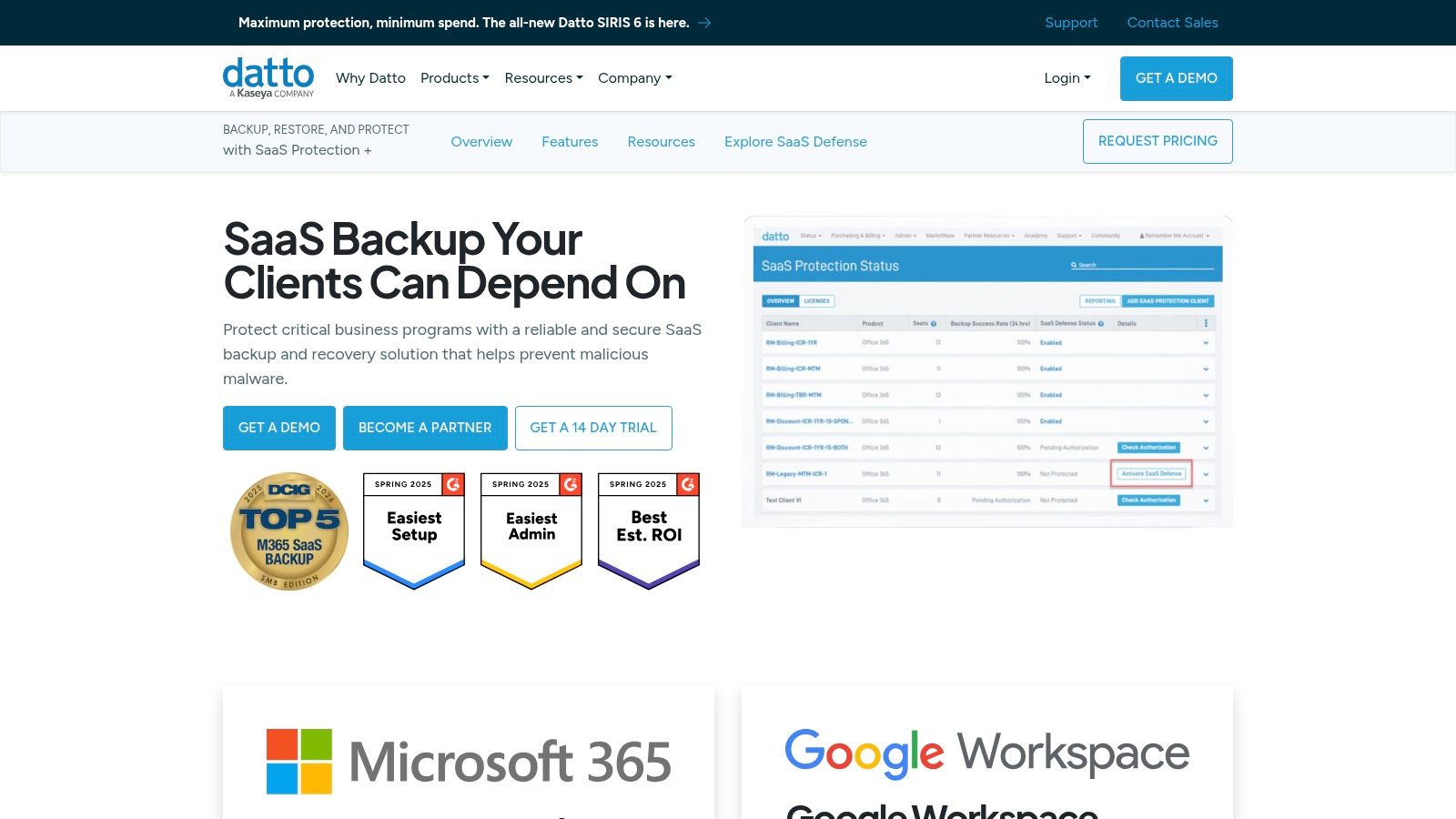The height and width of the screenshot is (819, 1456).
Task: Click the G2 Easiest Admin badge
Action: click(x=531, y=531)
